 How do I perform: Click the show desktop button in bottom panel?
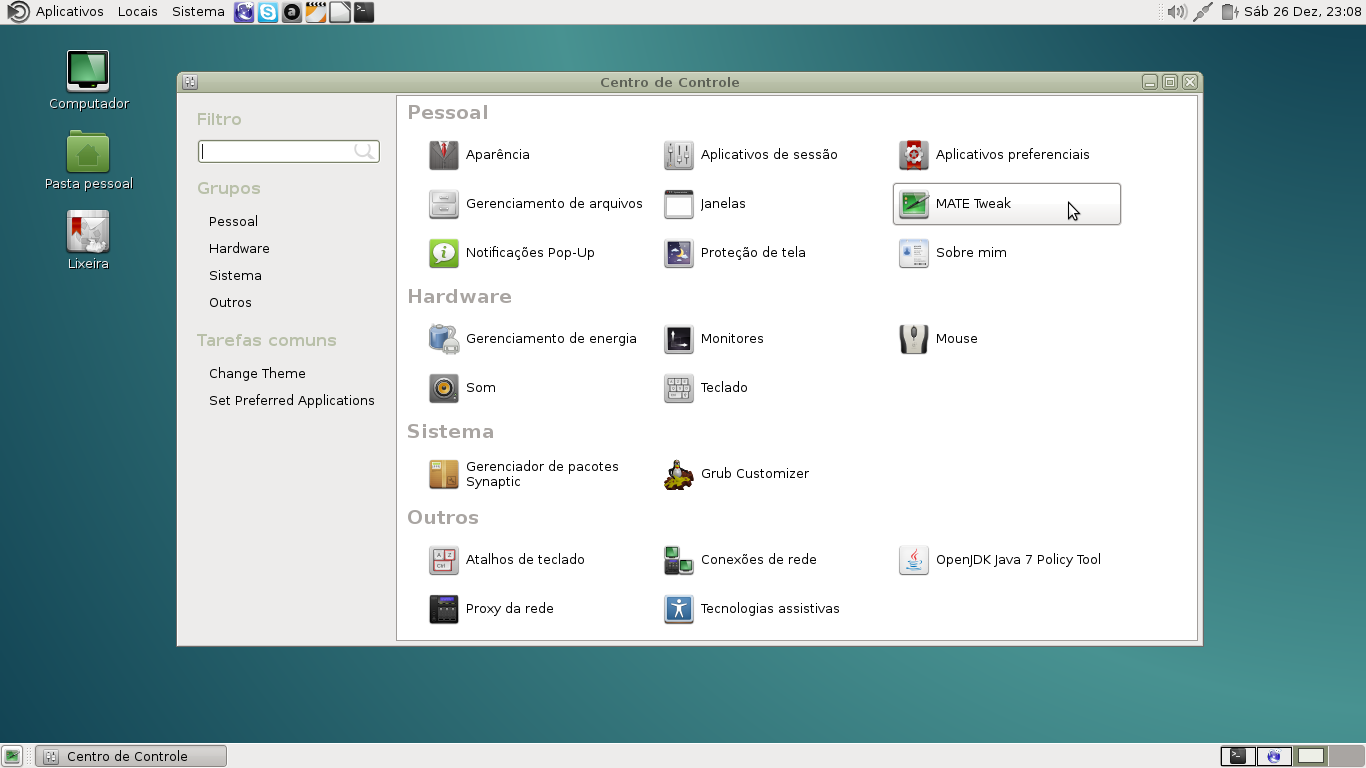point(12,756)
